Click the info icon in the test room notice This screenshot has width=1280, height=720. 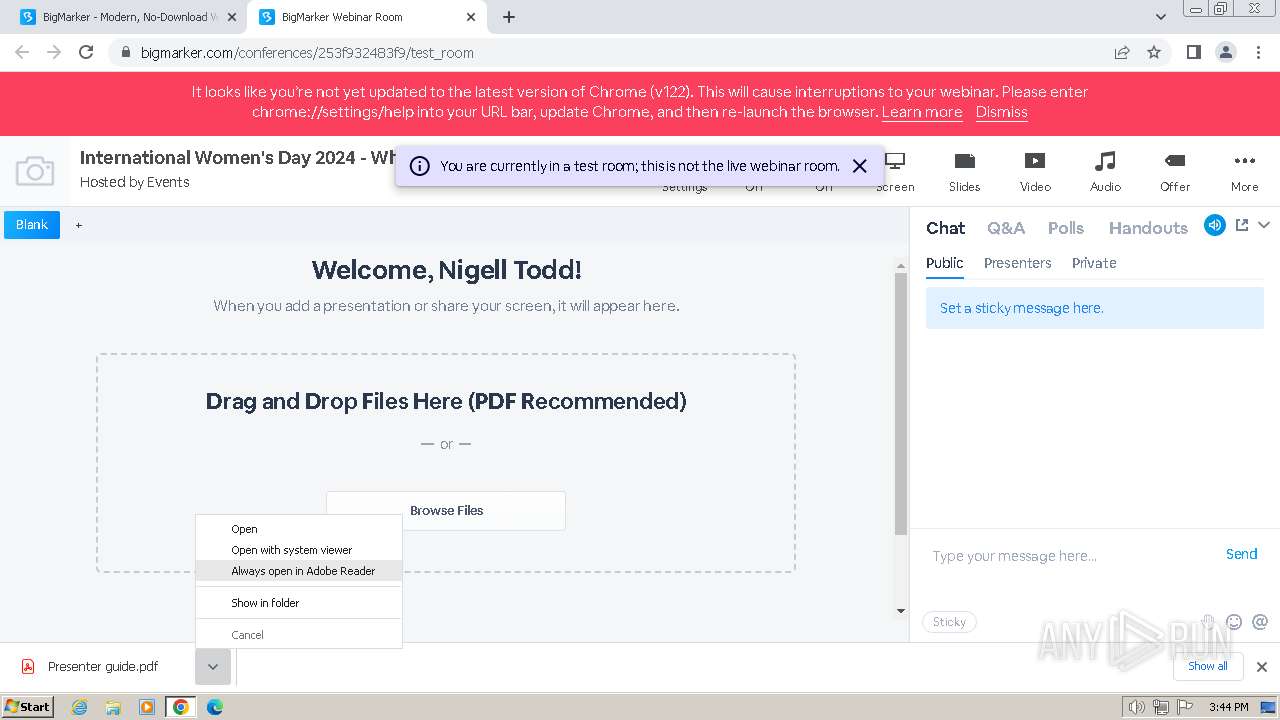point(420,166)
